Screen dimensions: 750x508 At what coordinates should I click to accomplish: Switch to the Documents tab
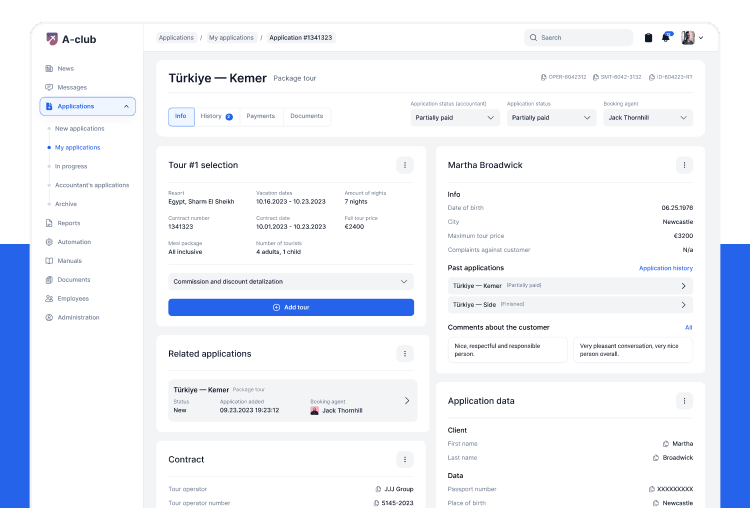tap(307, 116)
